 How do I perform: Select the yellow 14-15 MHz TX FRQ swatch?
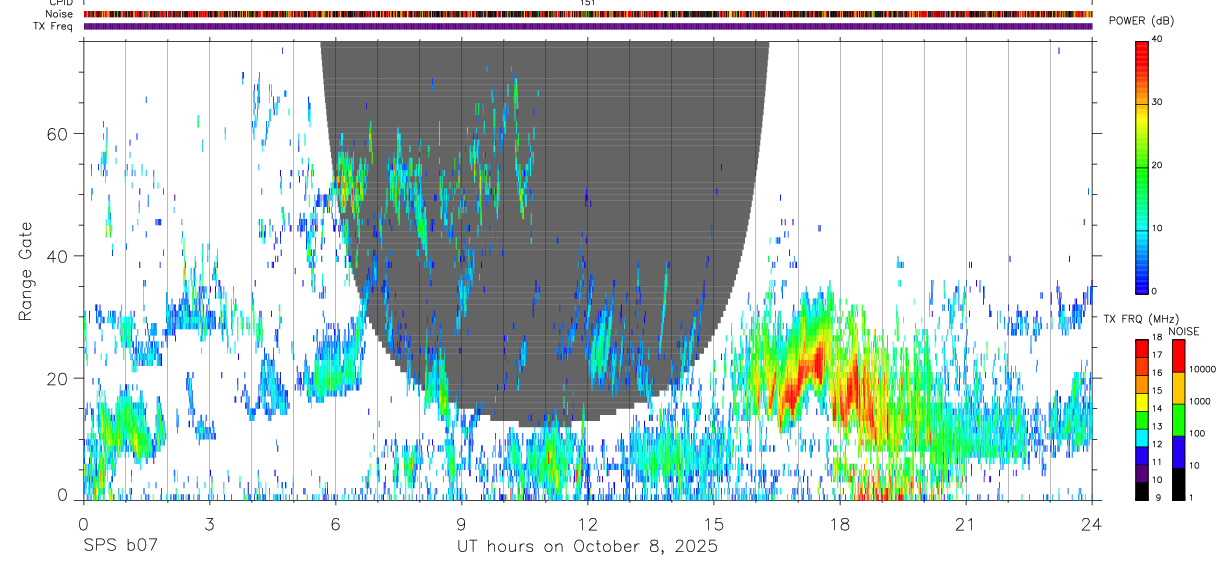(1141, 401)
